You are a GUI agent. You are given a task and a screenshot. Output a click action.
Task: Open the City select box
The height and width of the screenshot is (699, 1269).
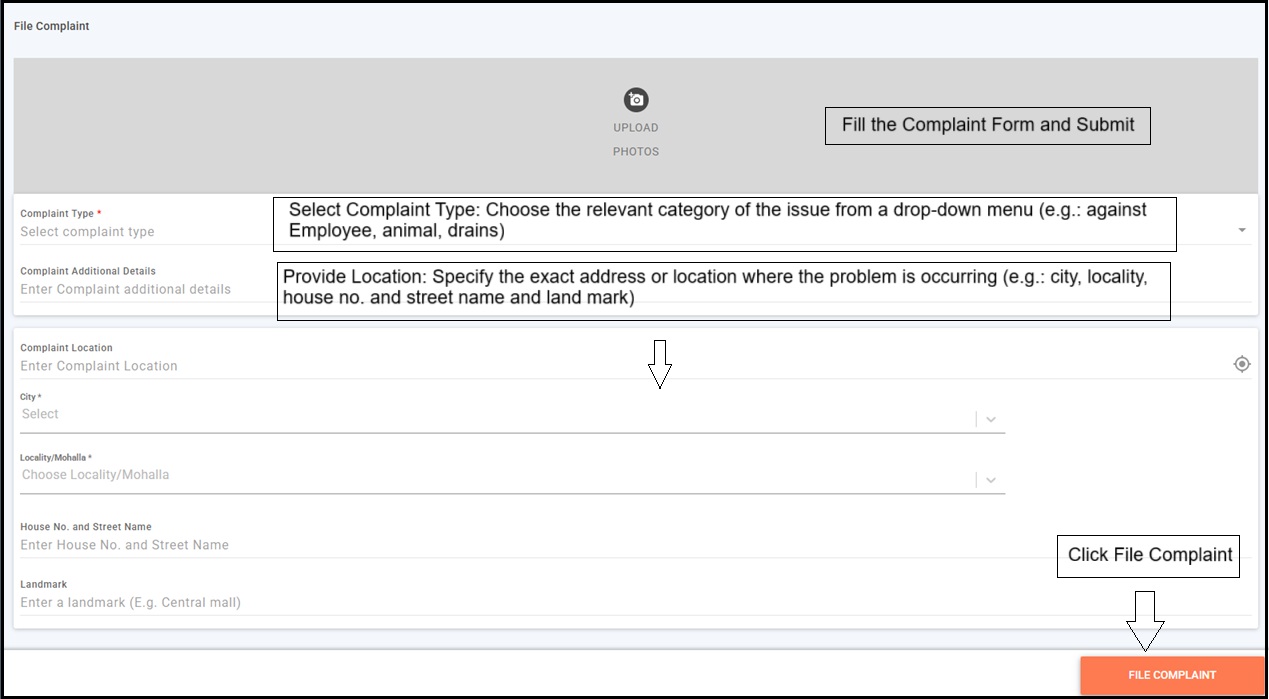click(x=490, y=415)
